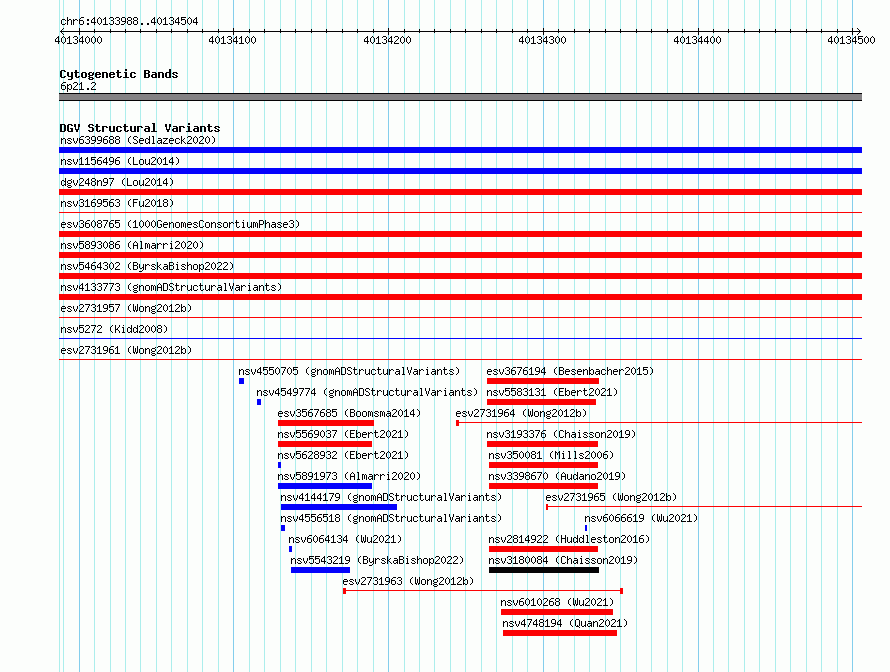890x672 pixels.
Task: Click nsv6064134 (Wu2021) label
Action: coord(345,539)
